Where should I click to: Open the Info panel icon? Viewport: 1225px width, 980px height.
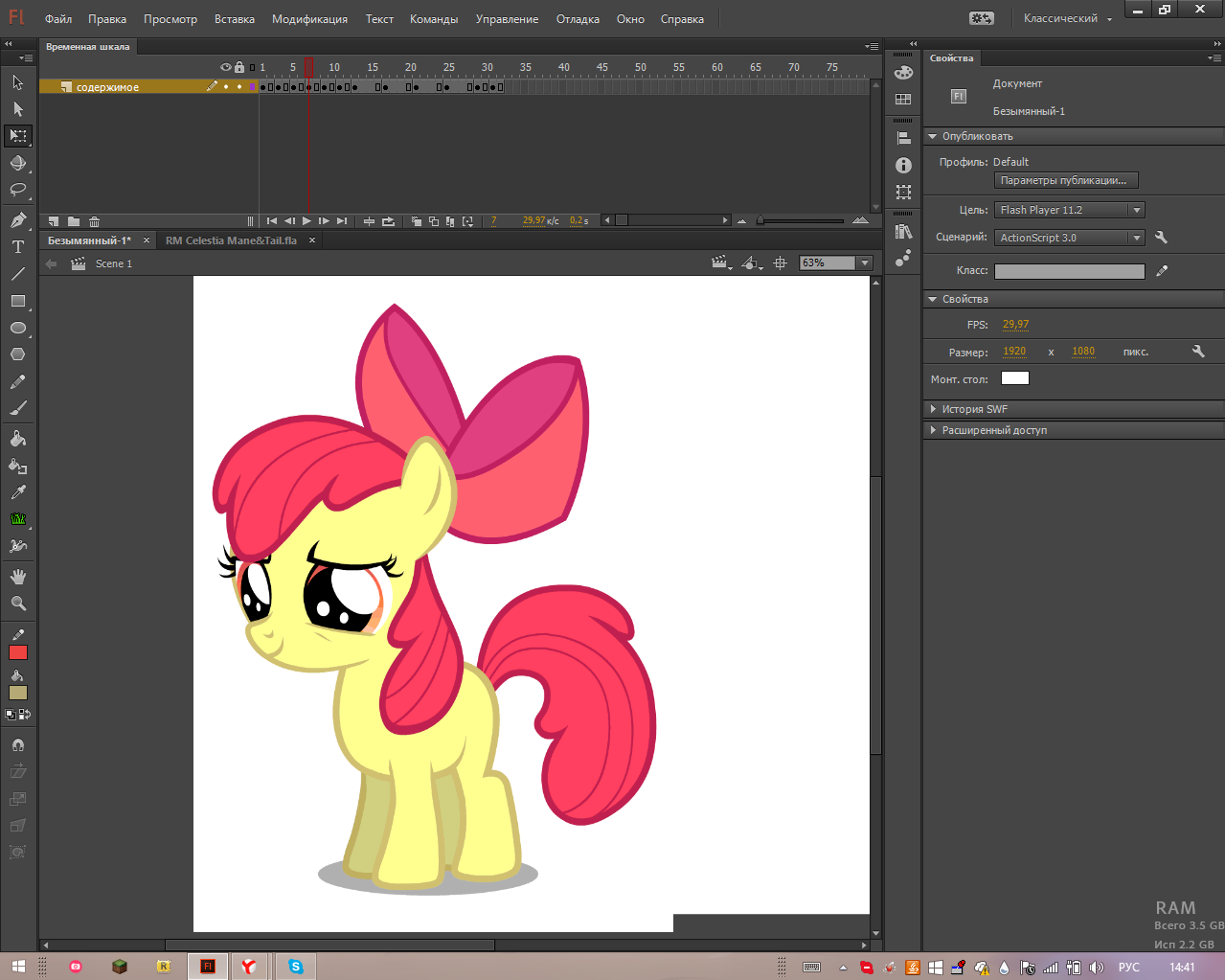coord(903,166)
